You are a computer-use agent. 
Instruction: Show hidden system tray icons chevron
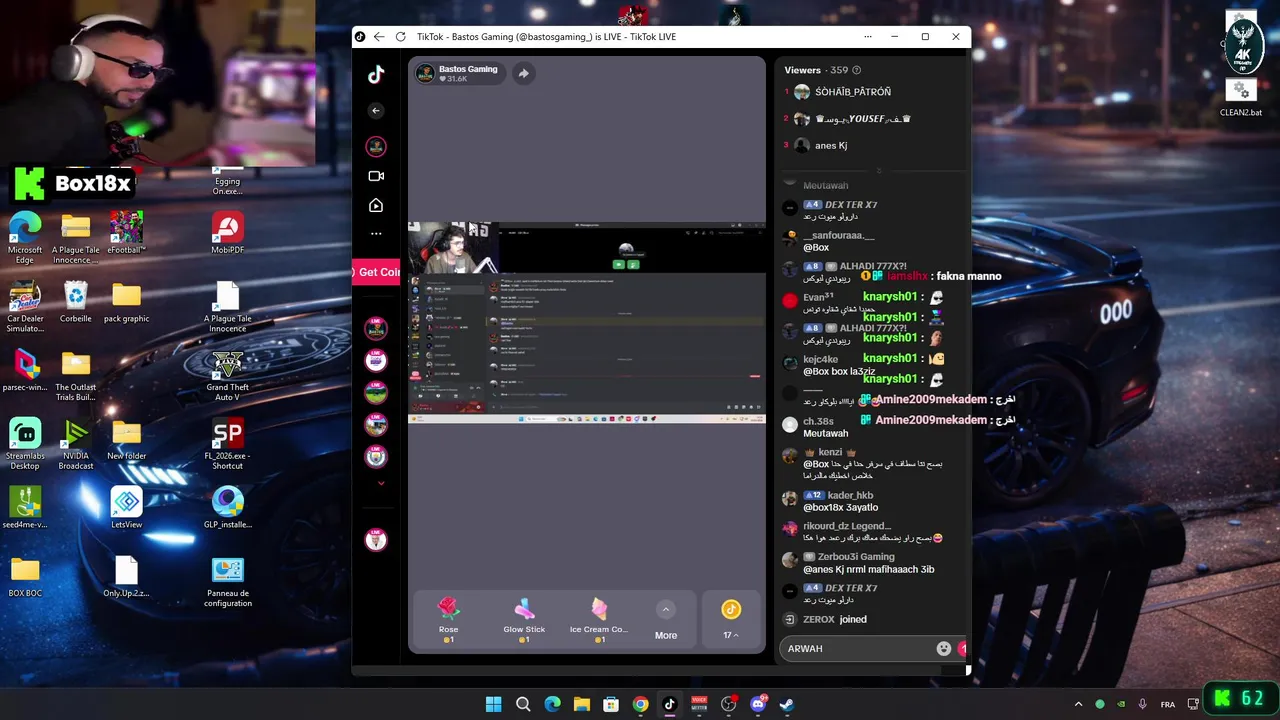[x=1078, y=704]
